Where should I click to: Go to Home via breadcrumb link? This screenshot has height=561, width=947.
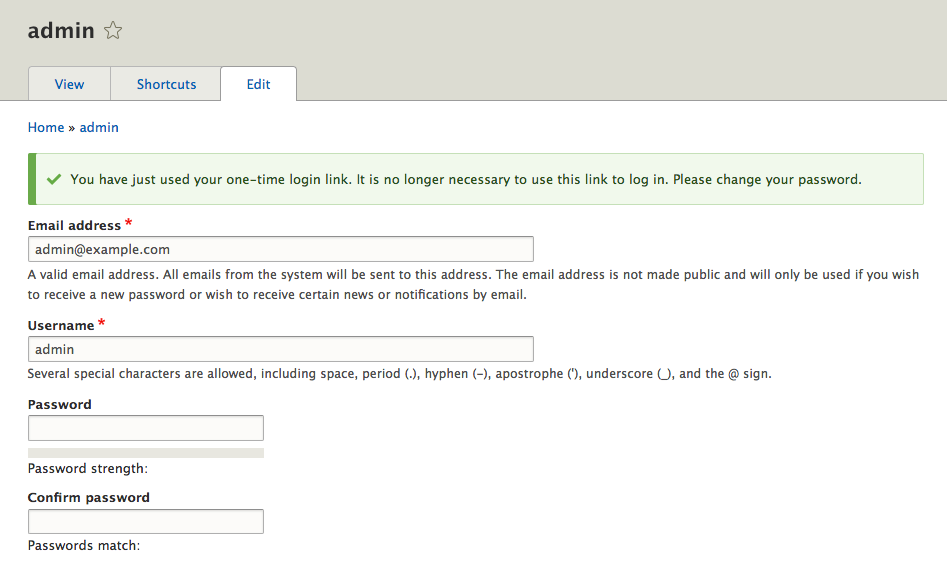(46, 127)
